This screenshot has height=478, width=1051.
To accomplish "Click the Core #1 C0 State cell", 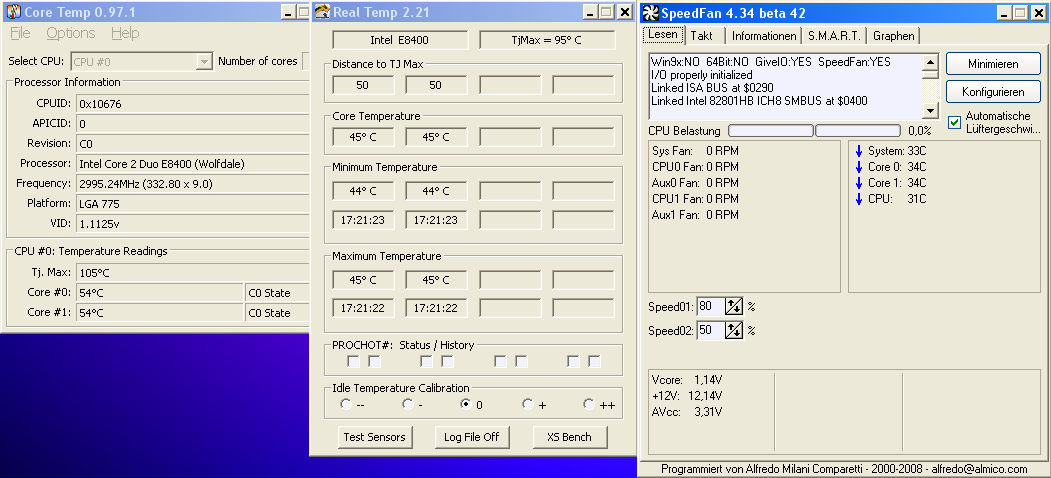I will click(277, 312).
